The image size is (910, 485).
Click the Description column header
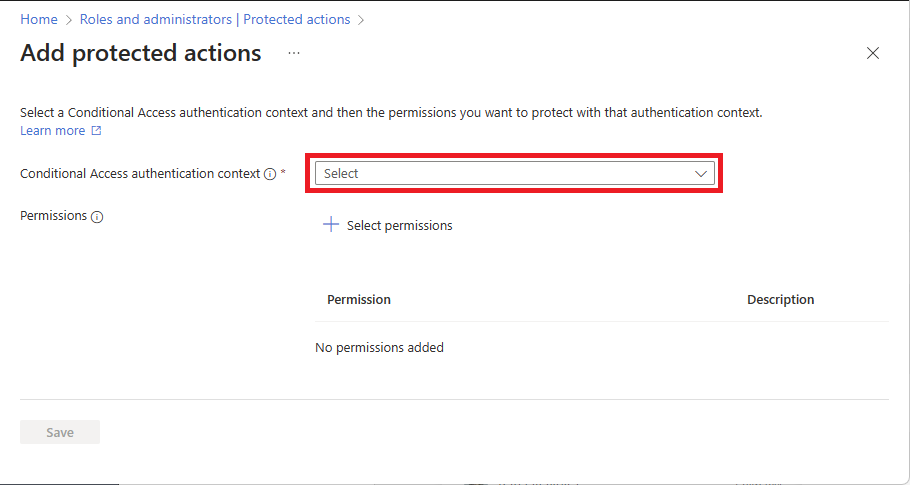pyautogui.click(x=780, y=300)
